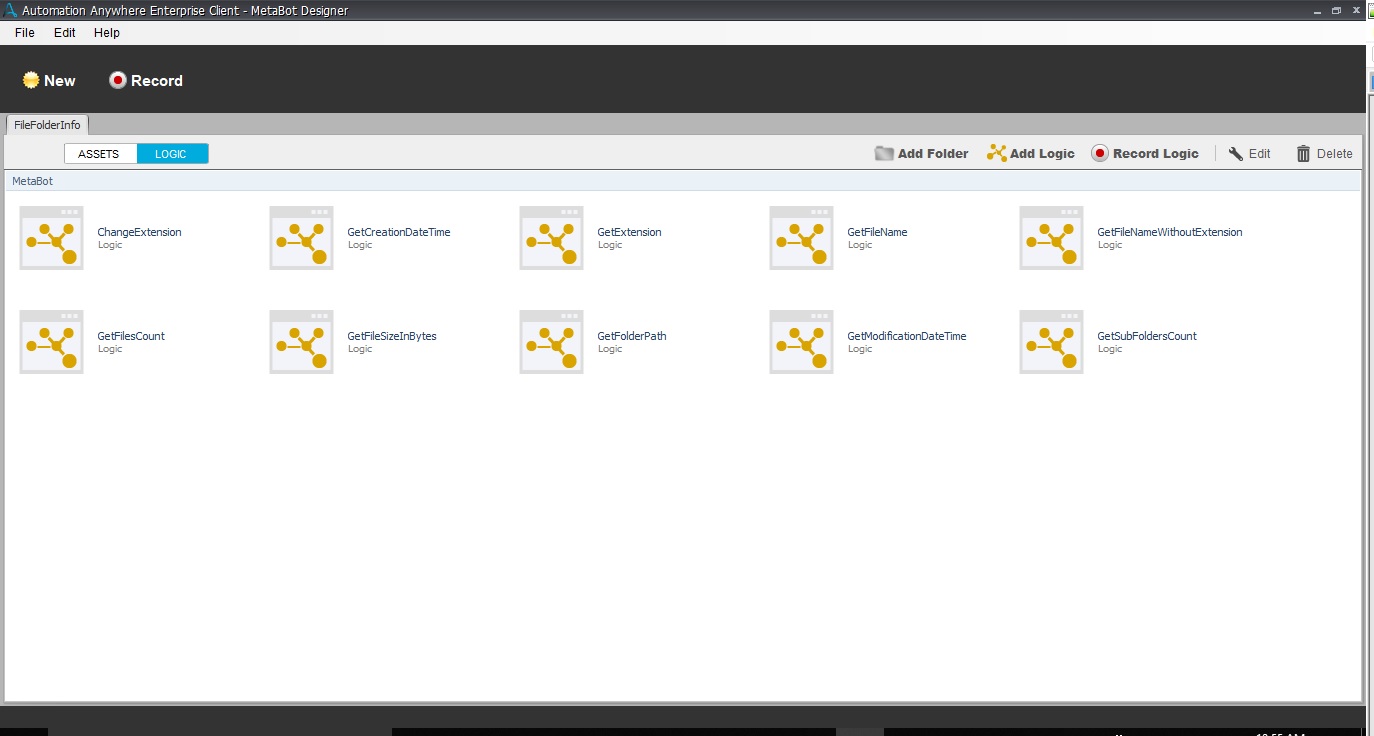Click the GetFileName name text
Image resolution: width=1374 pixels, height=736 pixels.
877,232
